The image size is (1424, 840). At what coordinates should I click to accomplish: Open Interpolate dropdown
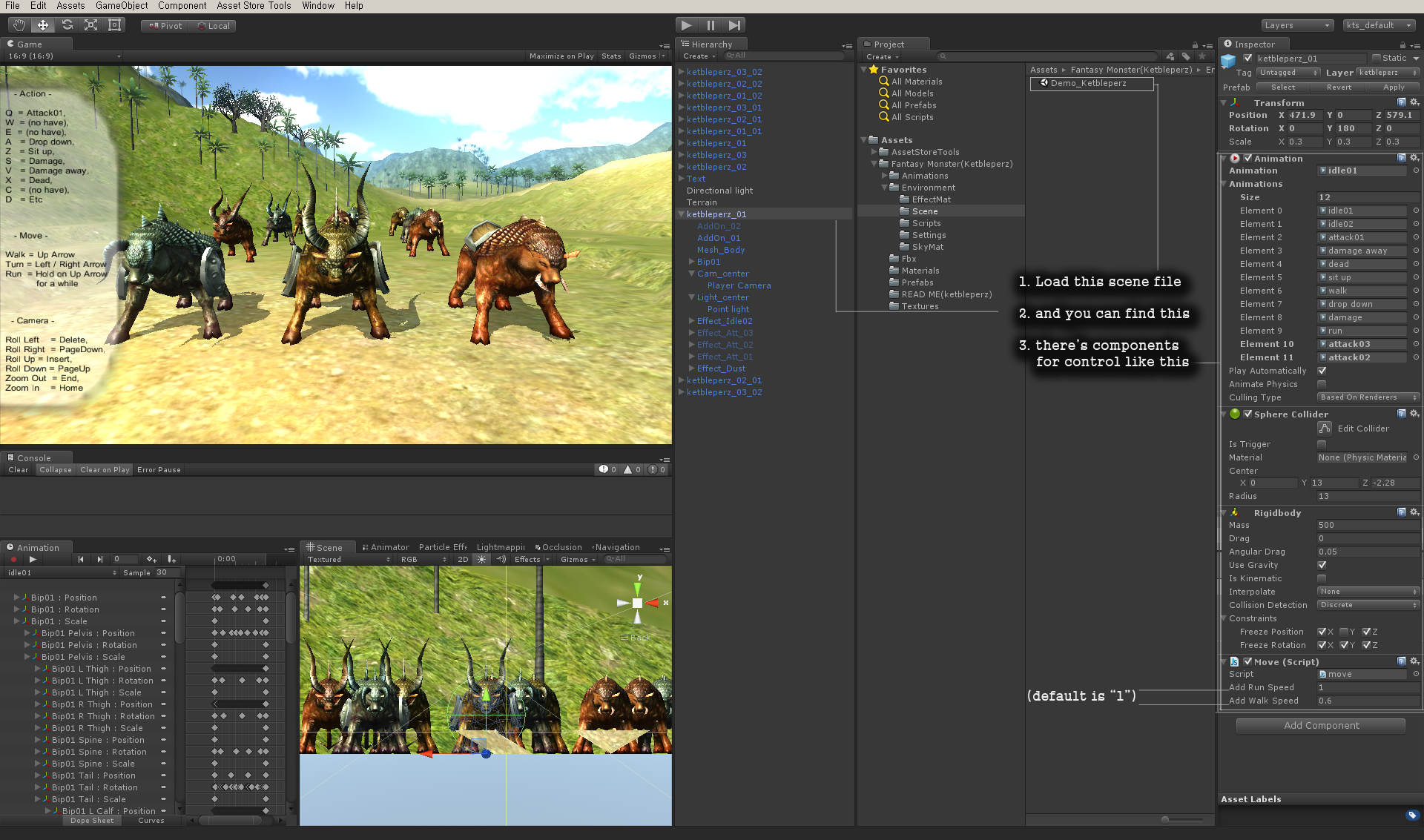pyautogui.click(x=1369, y=592)
